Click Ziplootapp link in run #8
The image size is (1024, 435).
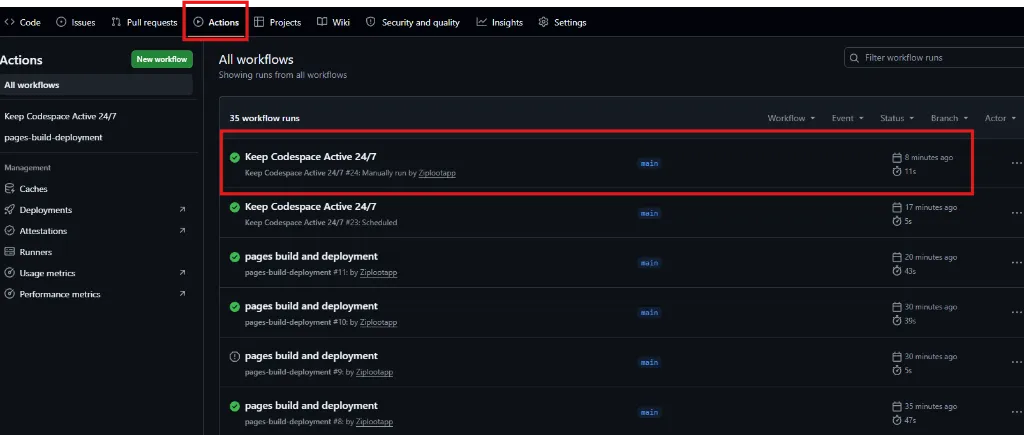click(374, 422)
